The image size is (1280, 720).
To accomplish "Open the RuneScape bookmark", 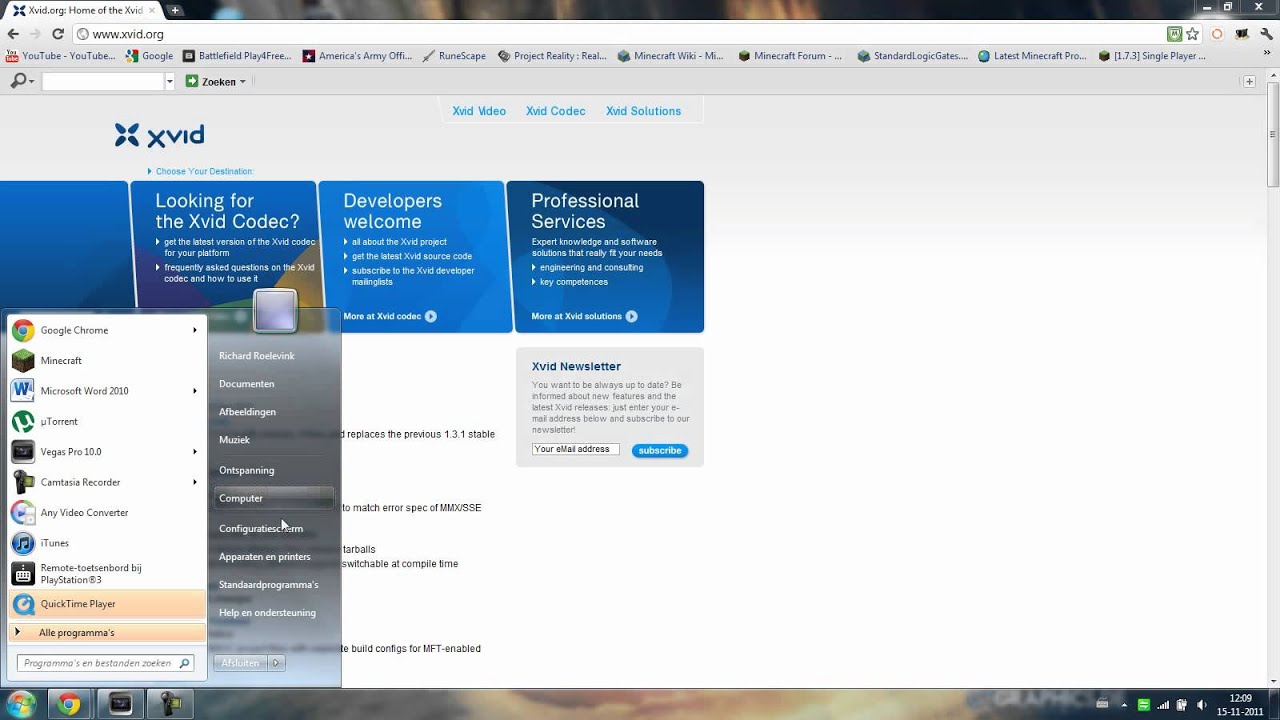I will 454,56.
